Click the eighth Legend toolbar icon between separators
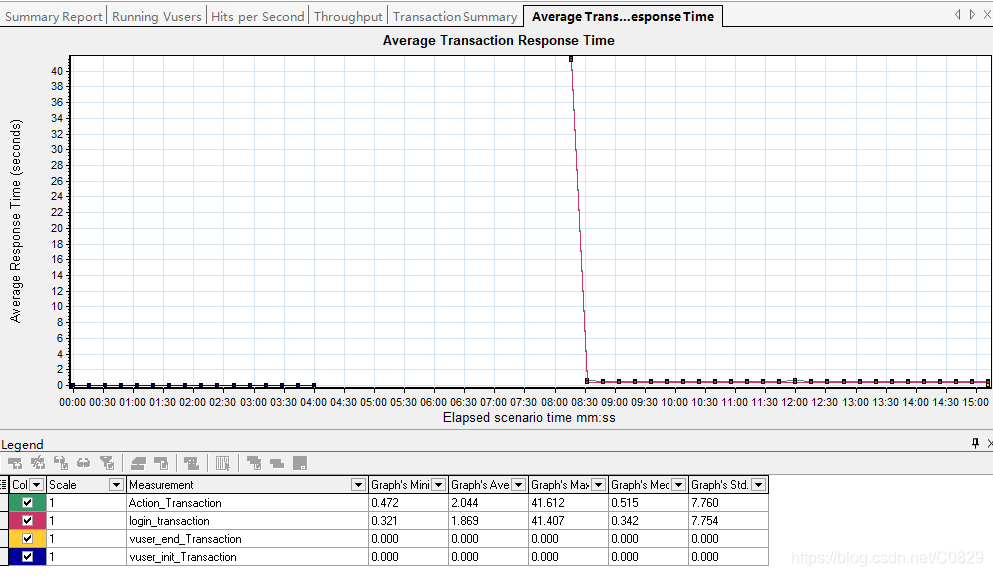Viewport: 993px width, 576px height. (191, 463)
